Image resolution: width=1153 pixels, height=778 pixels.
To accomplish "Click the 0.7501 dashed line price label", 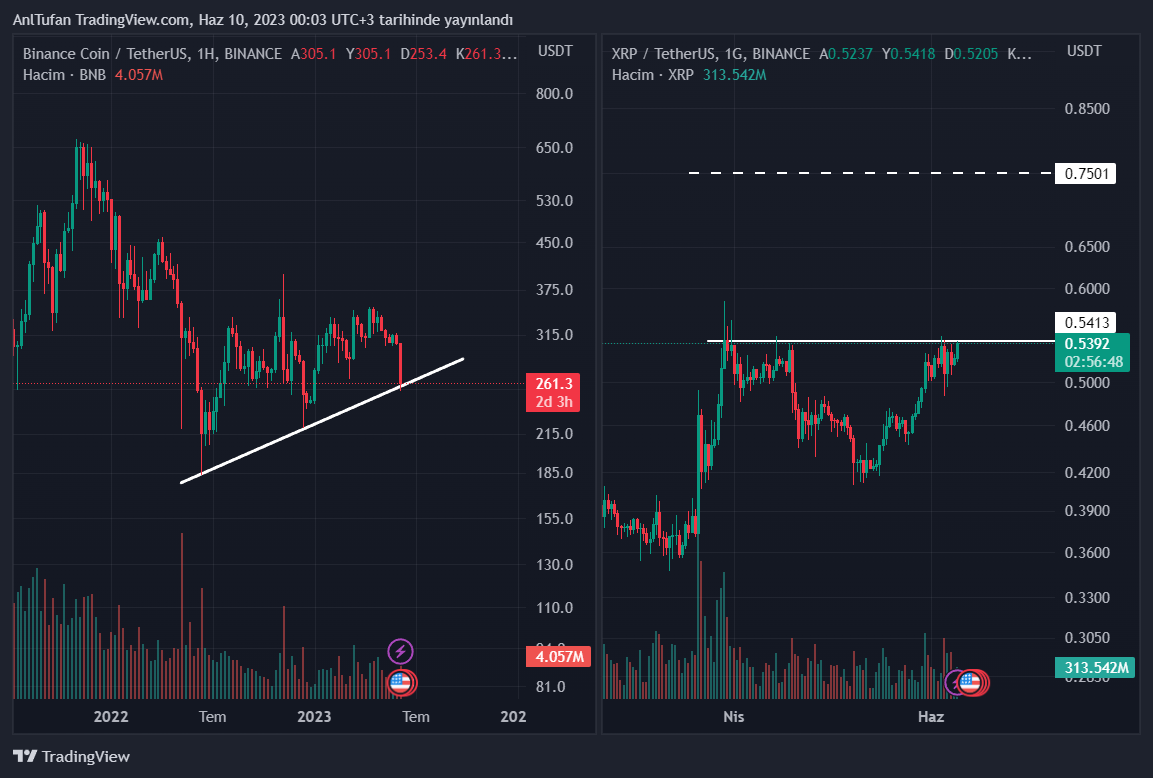I will pyautogui.click(x=1086, y=174).
